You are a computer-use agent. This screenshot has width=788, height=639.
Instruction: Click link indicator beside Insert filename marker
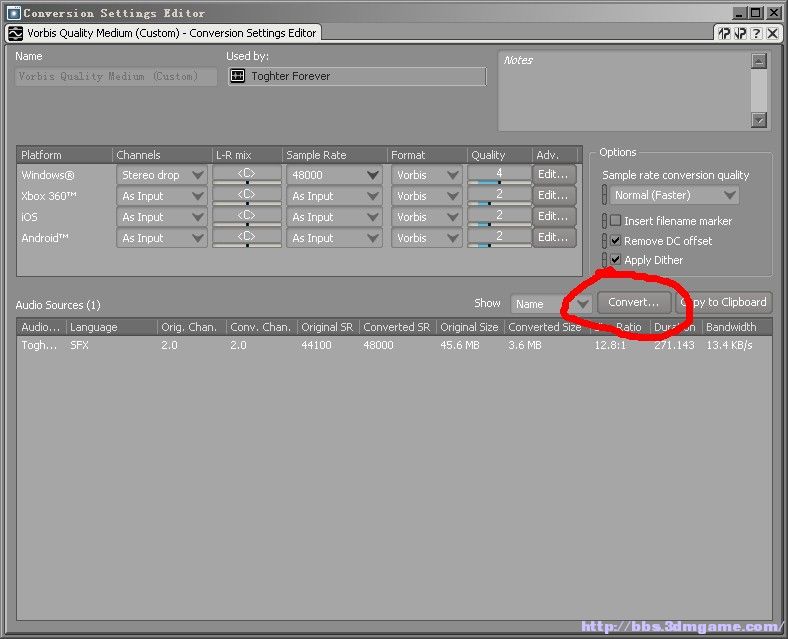click(605, 221)
